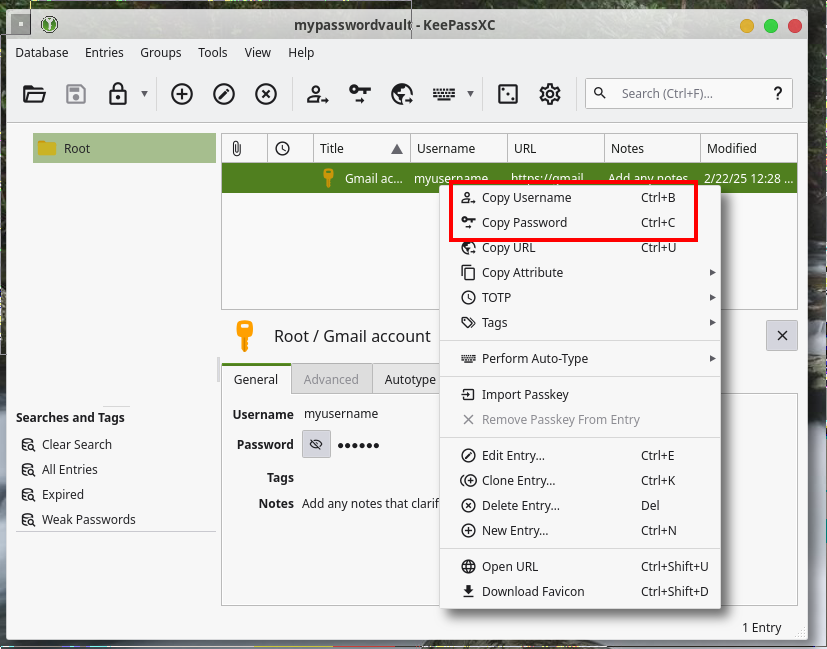The image size is (827, 649).
Task: Sort by the attachments paperclip column
Action: click(x=244, y=149)
